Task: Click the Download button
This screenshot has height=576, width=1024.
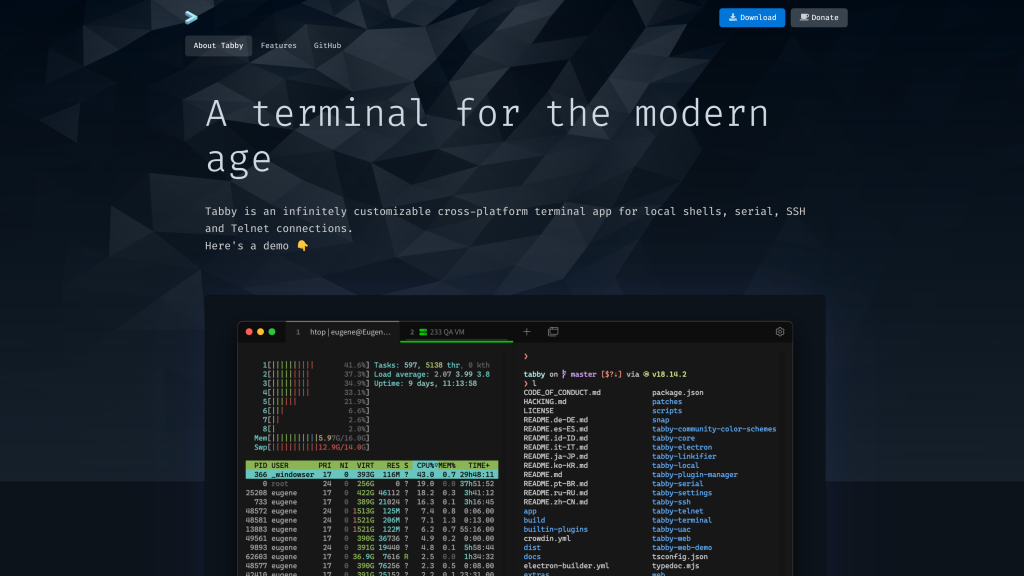Action: (752, 18)
